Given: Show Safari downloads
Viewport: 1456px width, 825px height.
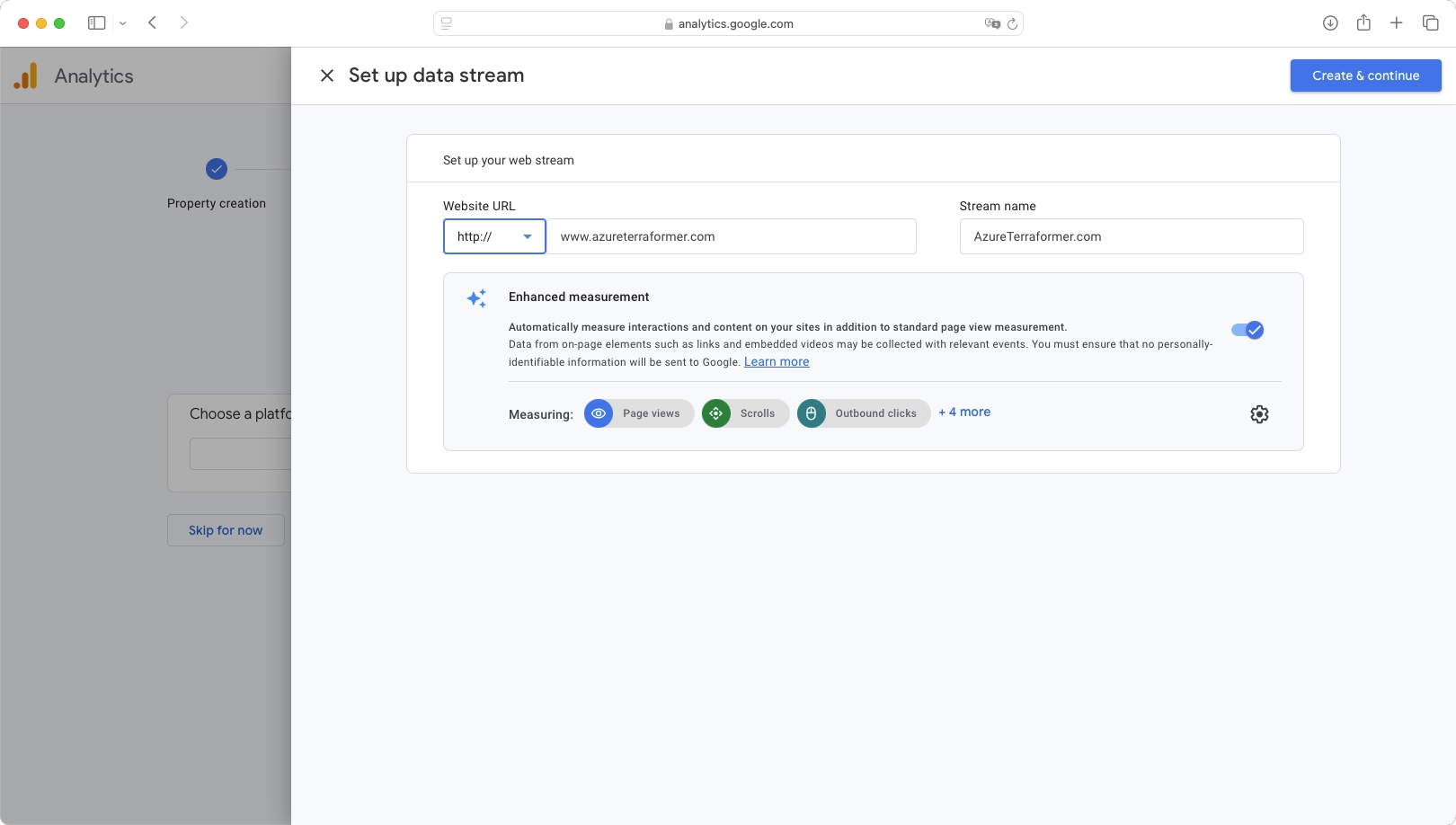Looking at the screenshot, I should click(x=1330, y=22).
